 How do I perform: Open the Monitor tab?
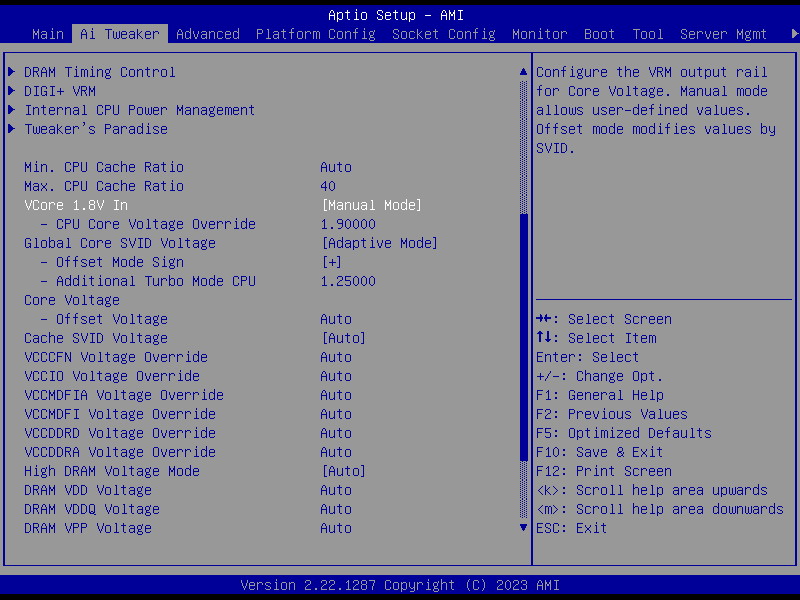click(539, 34)
